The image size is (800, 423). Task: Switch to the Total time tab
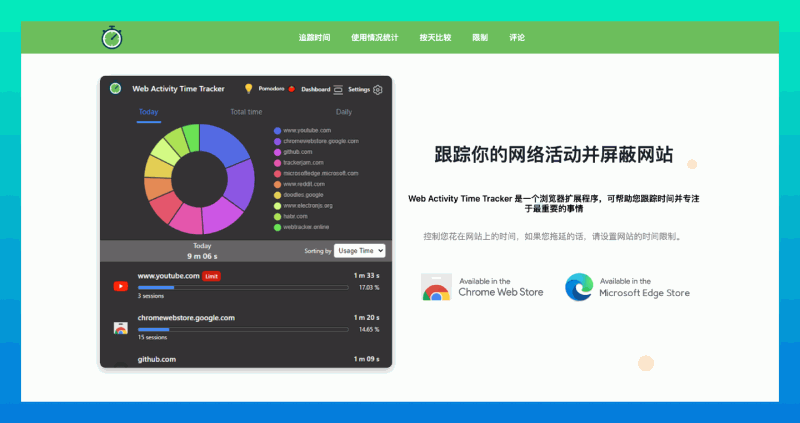point(246,112)
